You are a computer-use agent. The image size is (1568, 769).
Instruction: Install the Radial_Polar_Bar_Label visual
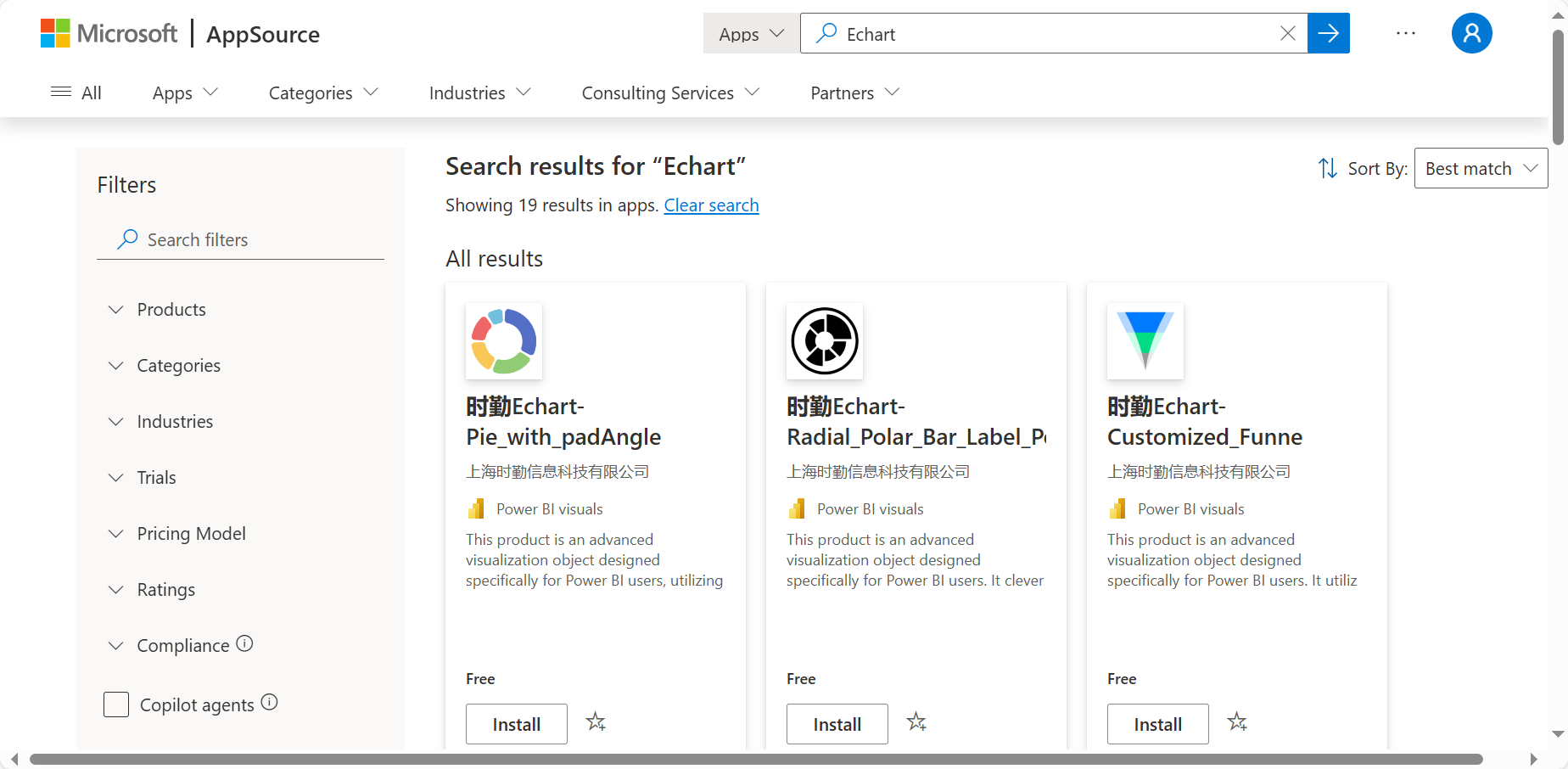coord(837,724)
